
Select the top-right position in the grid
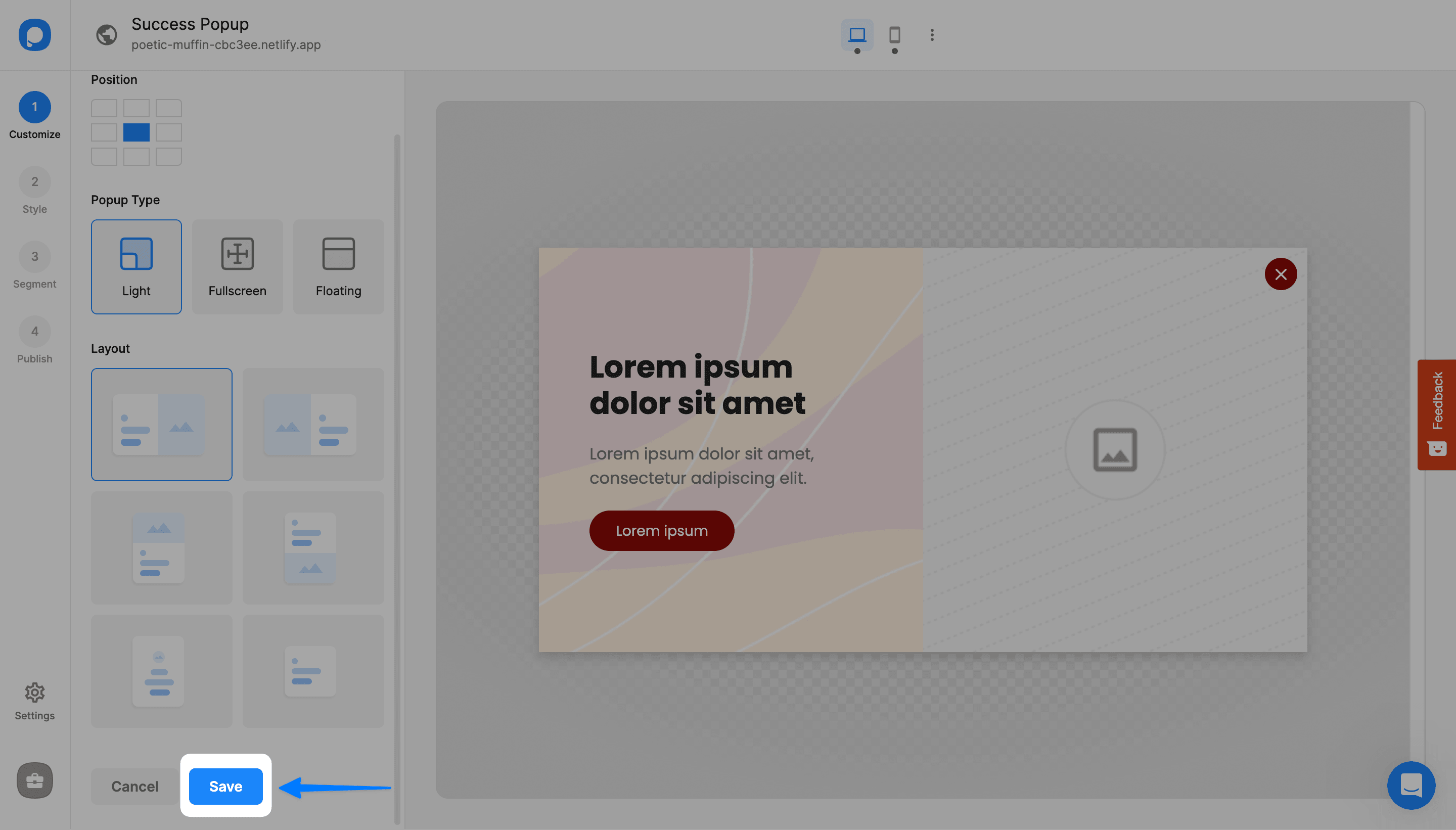click(x=168, y=108)
